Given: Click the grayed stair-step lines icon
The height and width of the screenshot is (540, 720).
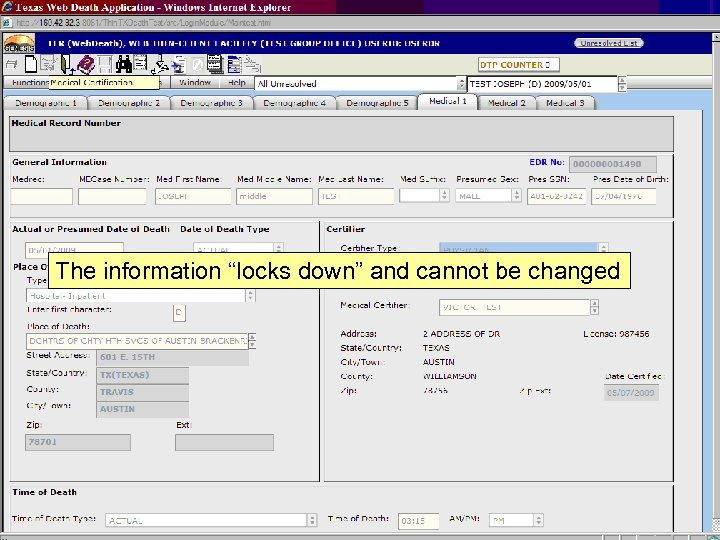Looking at the screenshot, I should [x=253, y=64].
